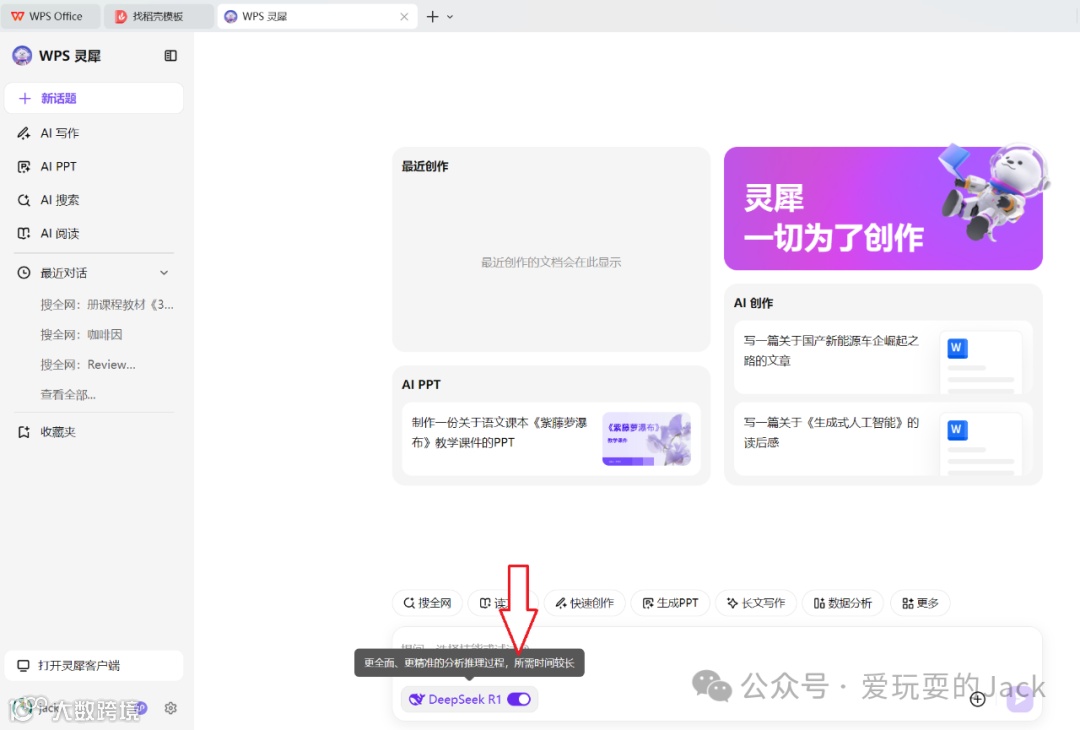The image size is (1080, 730).
Task: Select the 长文写作 skill chip
Action: pyautogui.click(x=756, y=603)
